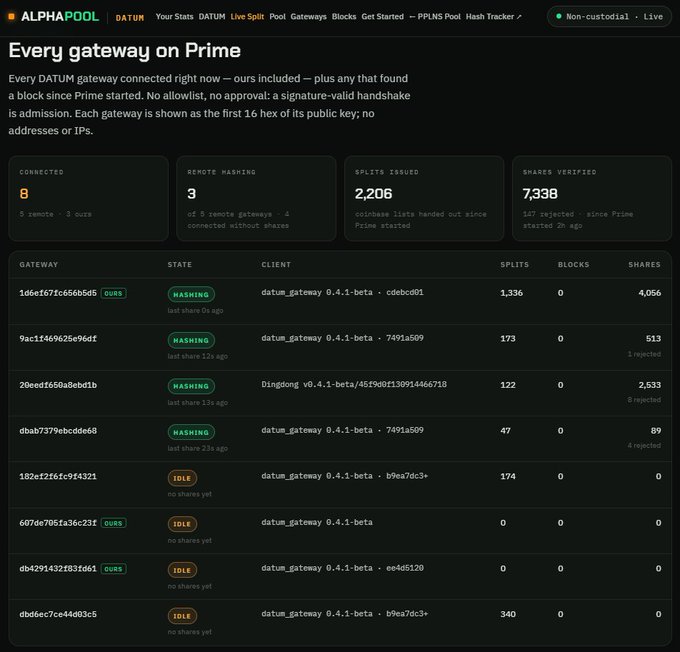
Task: Open the Get Started nav link
Action: [382, 16]
